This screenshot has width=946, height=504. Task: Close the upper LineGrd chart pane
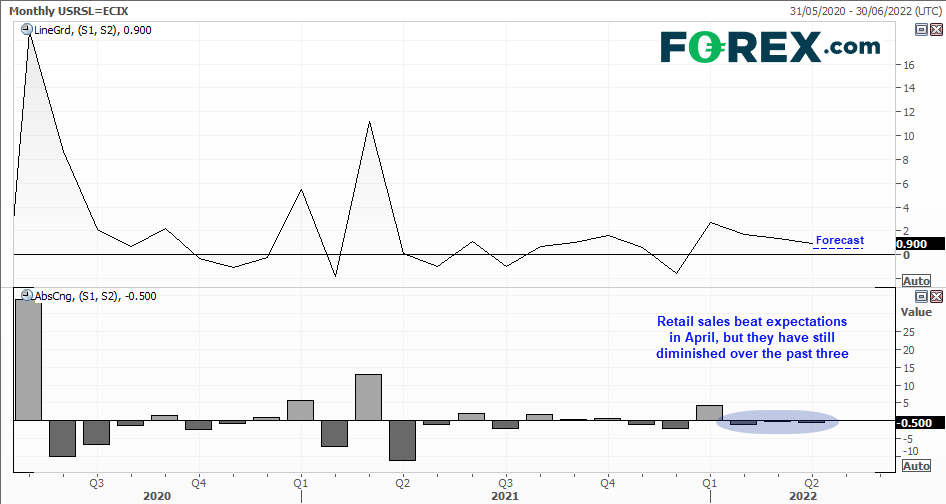click(936, 30)
